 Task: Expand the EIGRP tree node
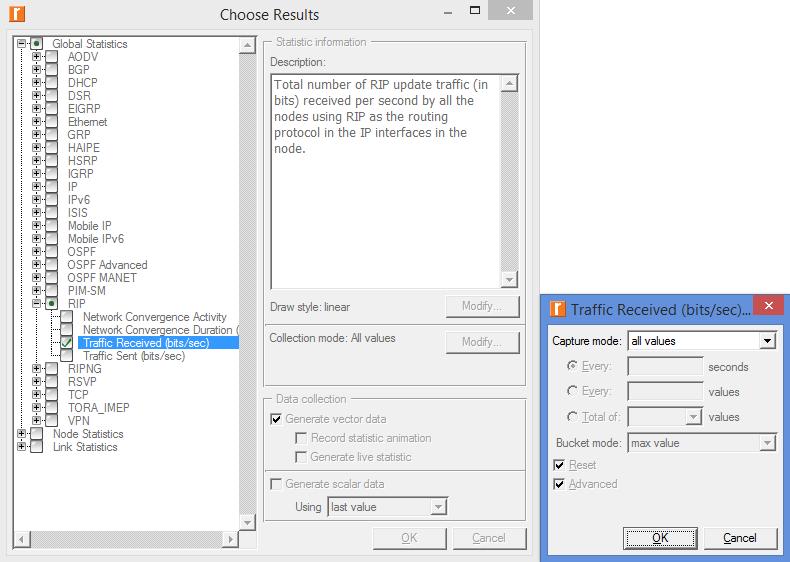tap(36, 108)
